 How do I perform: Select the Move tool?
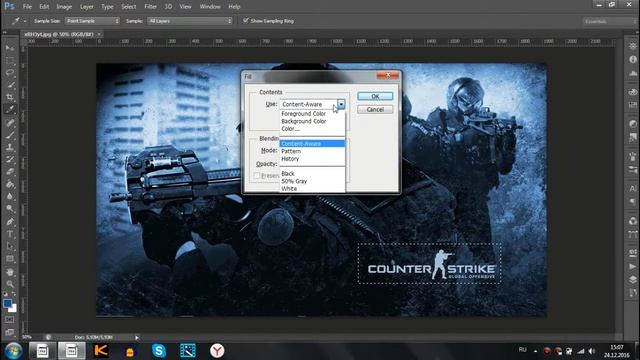[x=10, y=48]
